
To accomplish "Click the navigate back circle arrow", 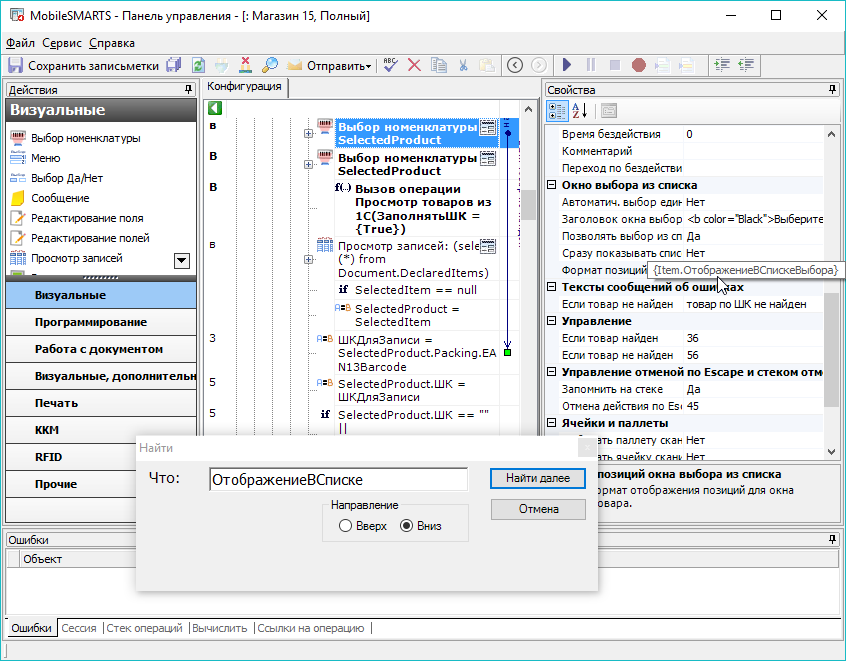I will click(515, 65).
